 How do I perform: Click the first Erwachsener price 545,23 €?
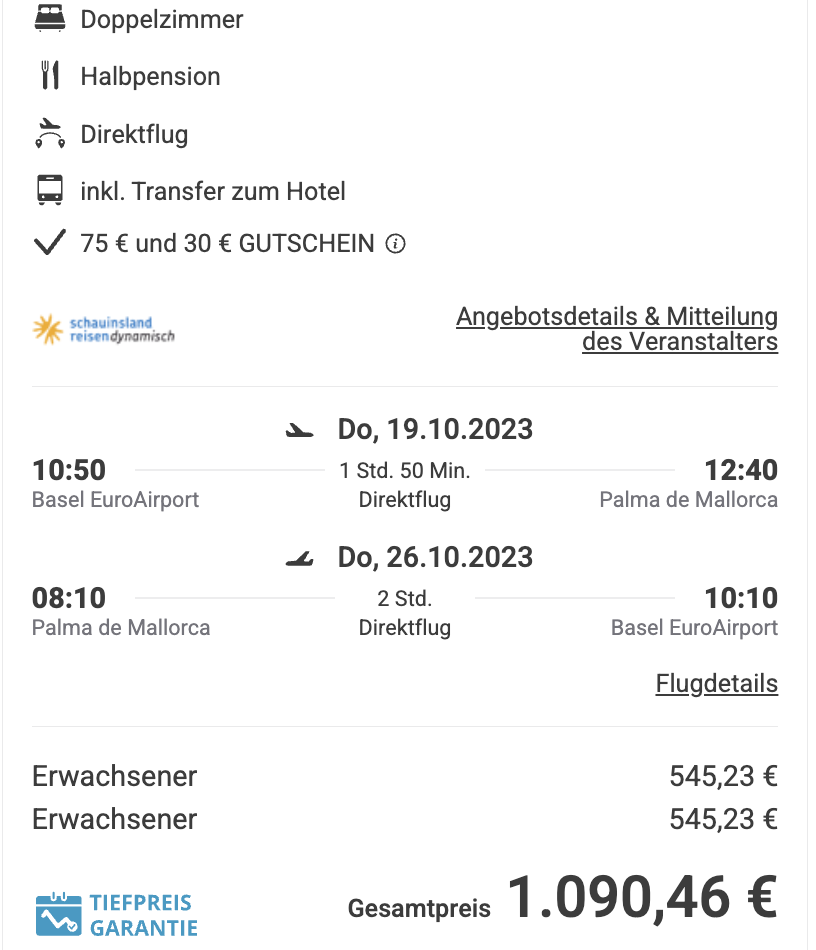point(723,776)
